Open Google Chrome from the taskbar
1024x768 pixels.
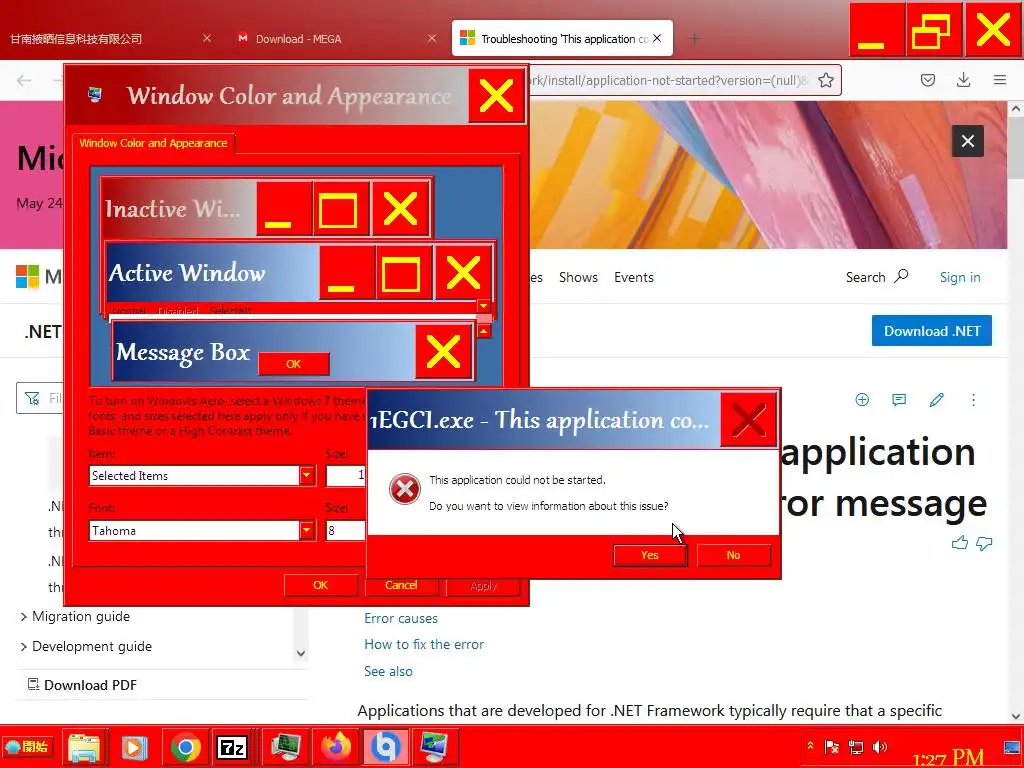coord(185,747)
